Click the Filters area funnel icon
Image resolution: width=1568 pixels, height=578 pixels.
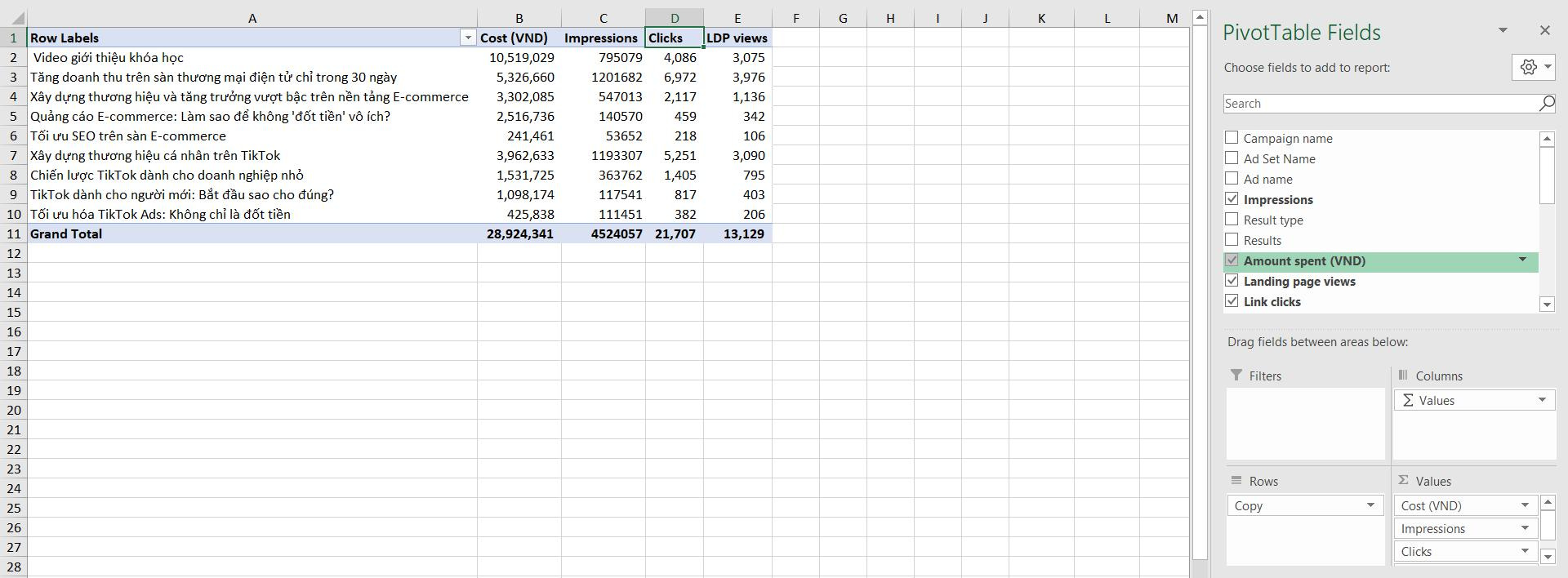tap(1236, 376)
